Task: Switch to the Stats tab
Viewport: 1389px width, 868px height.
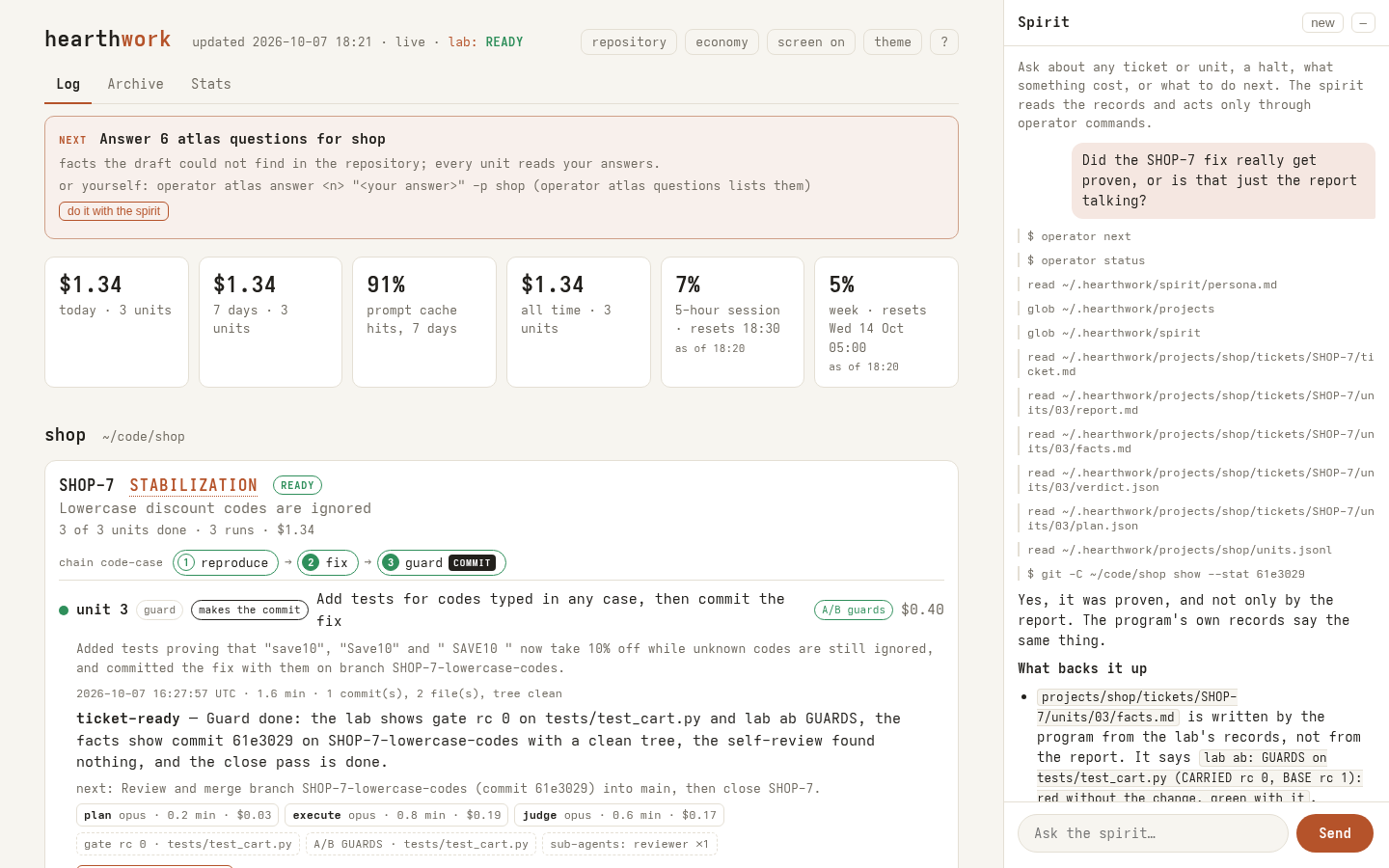Action: pyautogui.click(x=210, y=84)
